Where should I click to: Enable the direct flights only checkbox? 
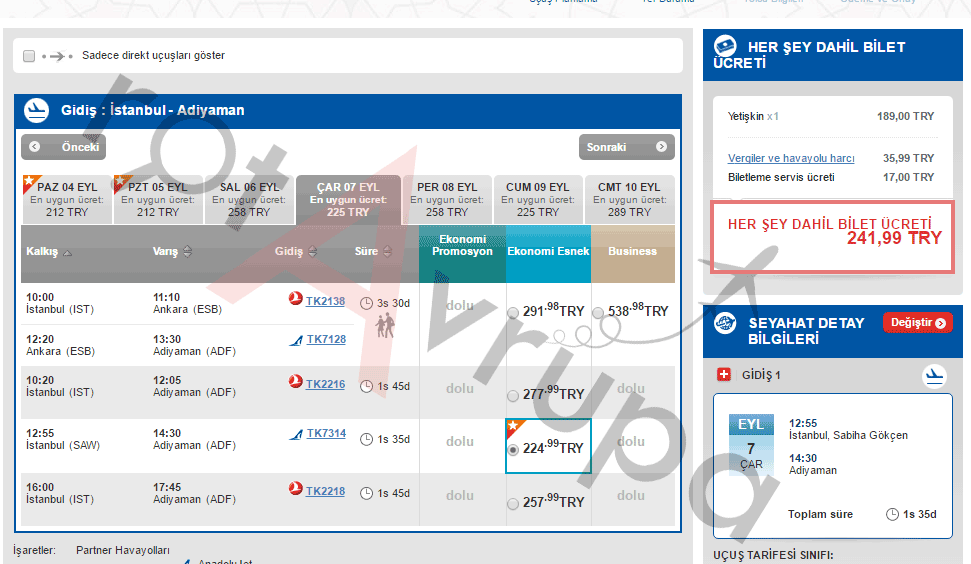[29, 56]
